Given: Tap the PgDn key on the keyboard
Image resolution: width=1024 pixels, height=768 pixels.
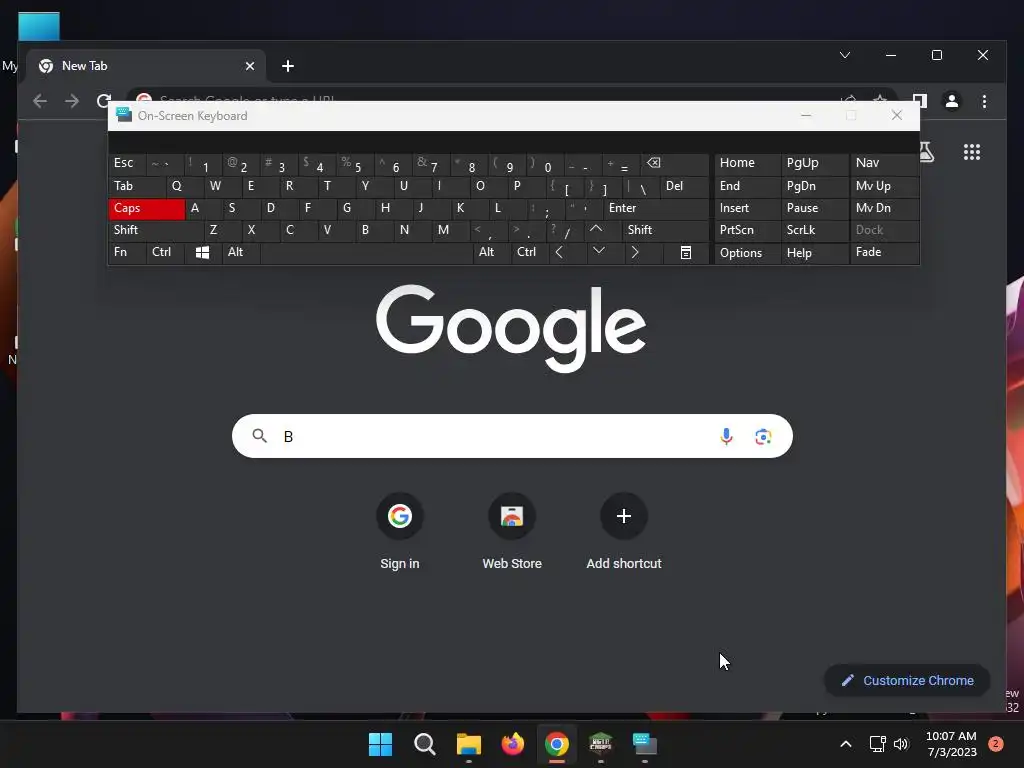Looking at the screenshot, I should pos(814,186).
